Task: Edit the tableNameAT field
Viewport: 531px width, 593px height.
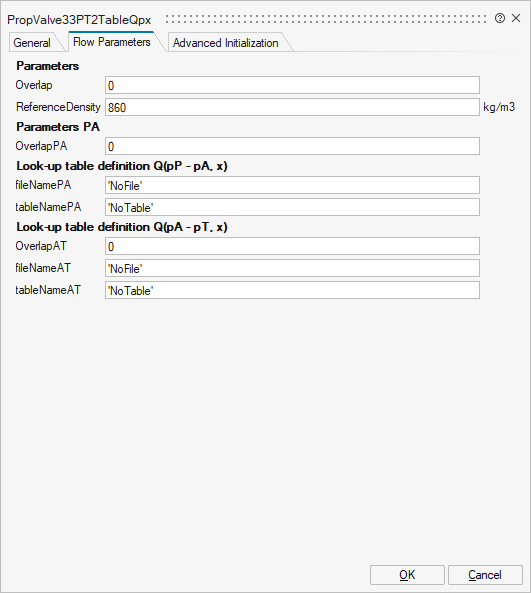Action: click(x=292, y=290)
